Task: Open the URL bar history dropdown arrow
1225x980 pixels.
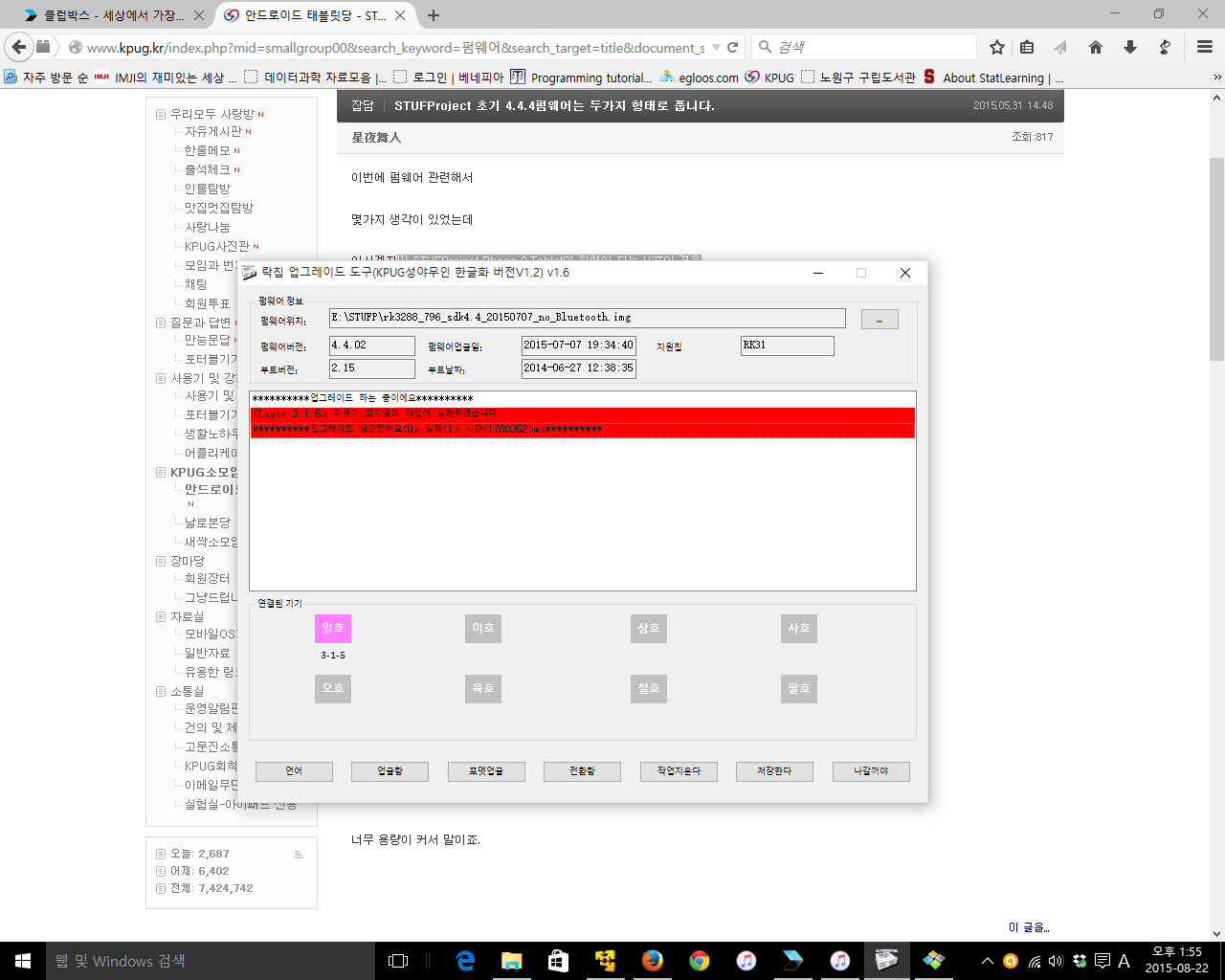Action: (716, 47)
